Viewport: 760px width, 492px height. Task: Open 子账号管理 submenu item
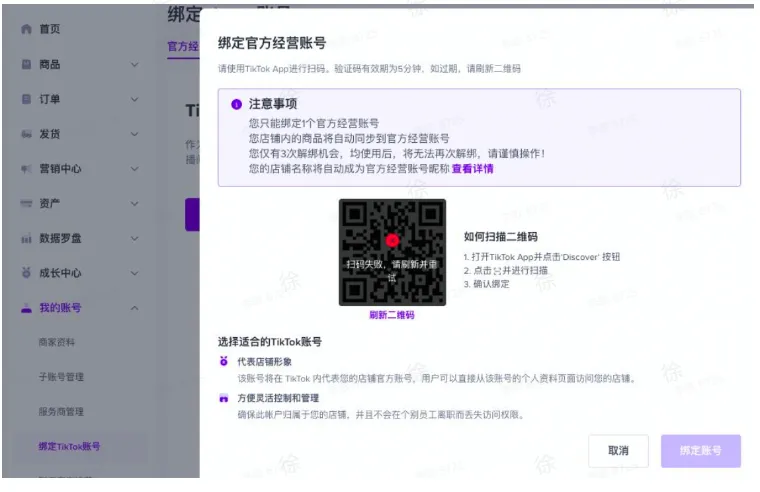coord(61,377)
